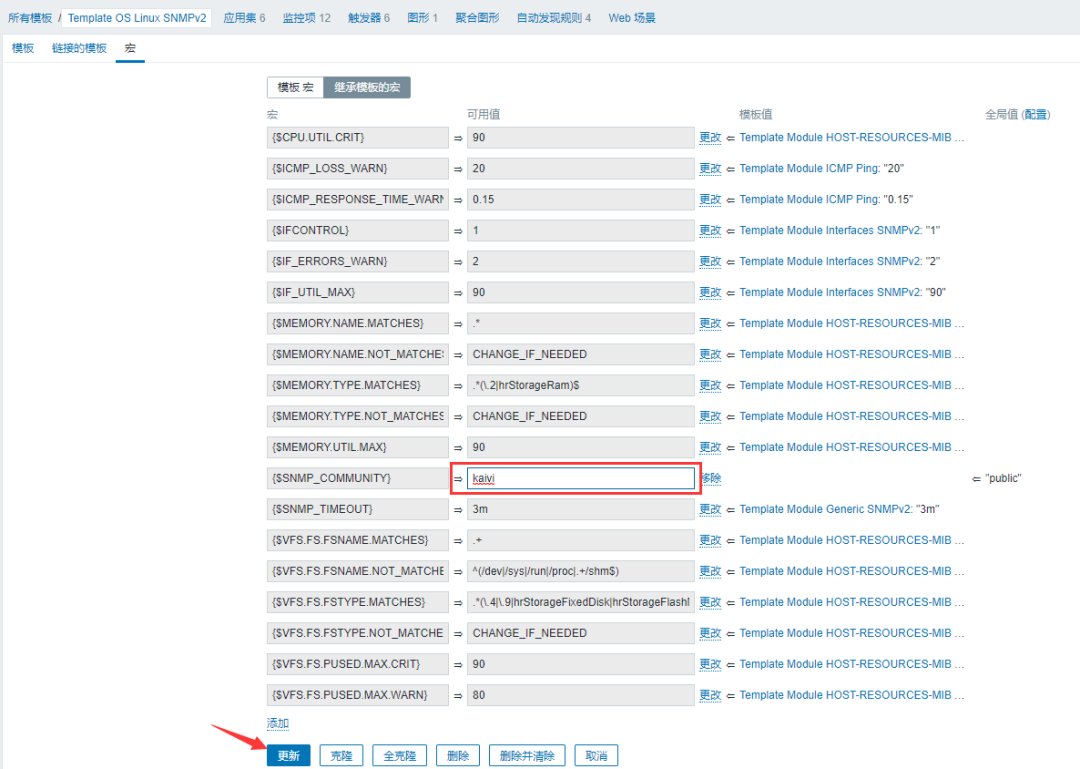Select the 宏 tab

point(130,48)
